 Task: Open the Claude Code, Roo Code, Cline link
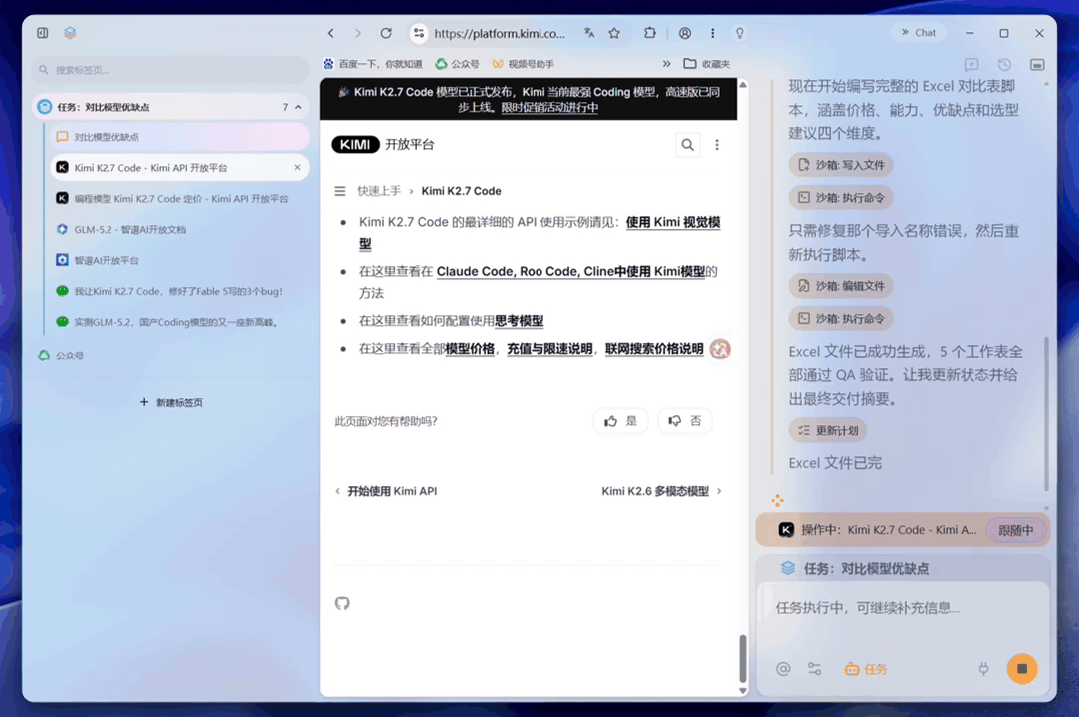tap(570, 271)
